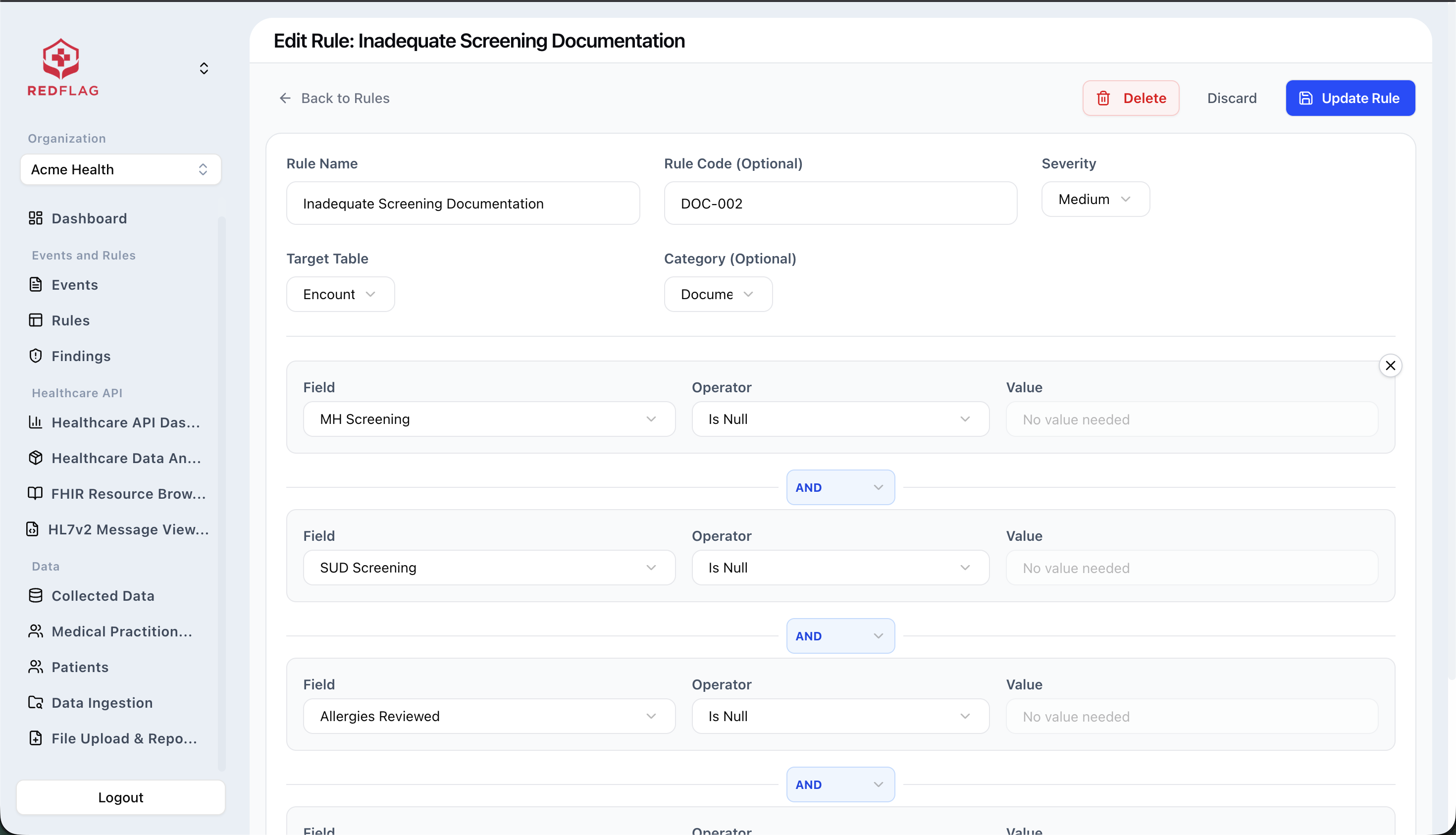Image resolution: width=1456 pixels, height=835 pixels.
Task: Open the MH Screening field dropdown
Action: pos(489,419)
